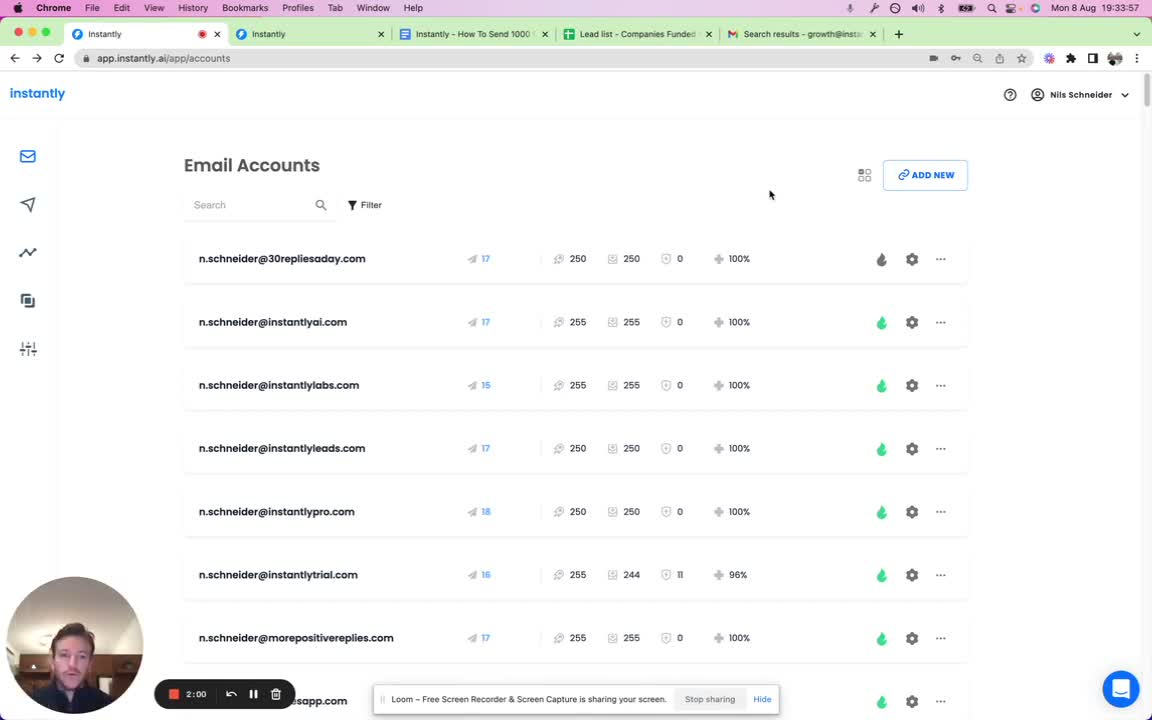Open more options for 30repliesaday.com account
Screen dimensions: 1152x720
click(940, 259)
